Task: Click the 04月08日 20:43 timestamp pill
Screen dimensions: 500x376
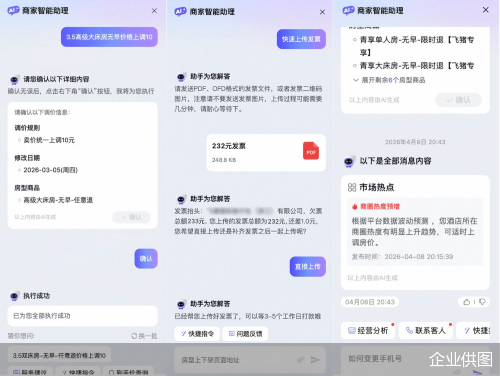Action: point(370,302)
